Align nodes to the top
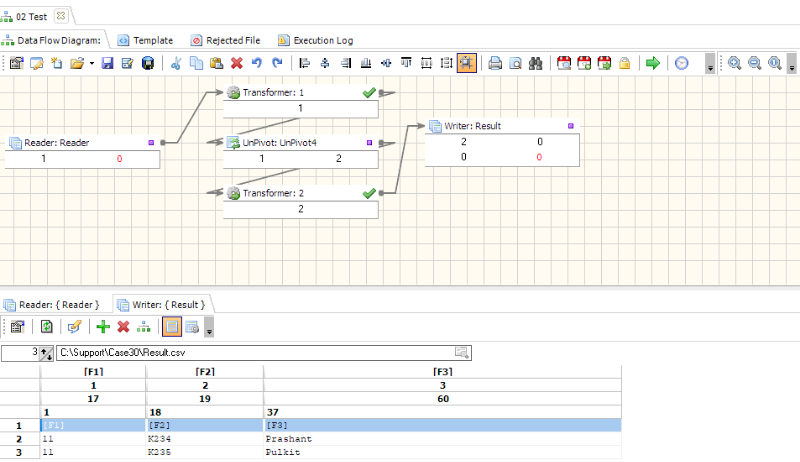Image resolution: width=800 pixels, height=462 pixels. [406, 63]
